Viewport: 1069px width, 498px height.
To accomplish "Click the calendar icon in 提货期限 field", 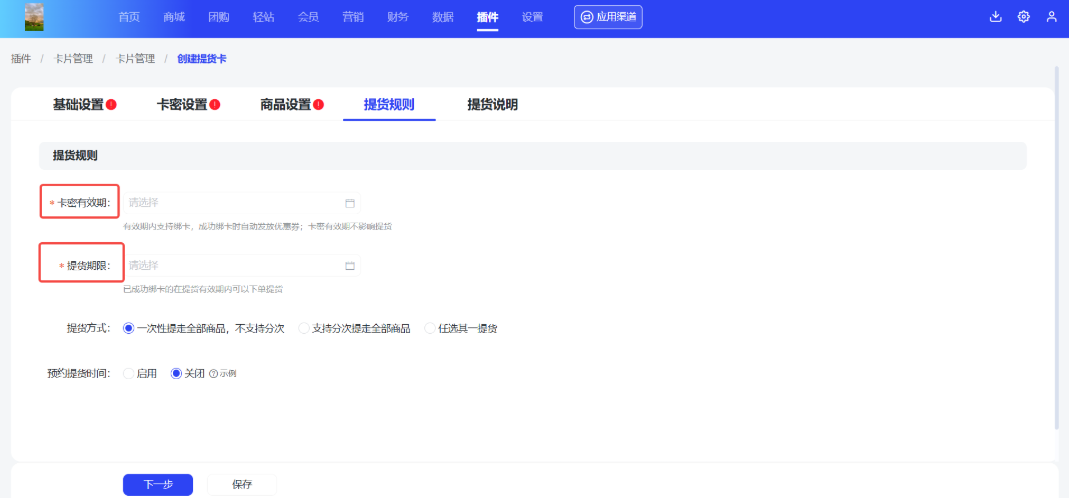I will point(350,266).
